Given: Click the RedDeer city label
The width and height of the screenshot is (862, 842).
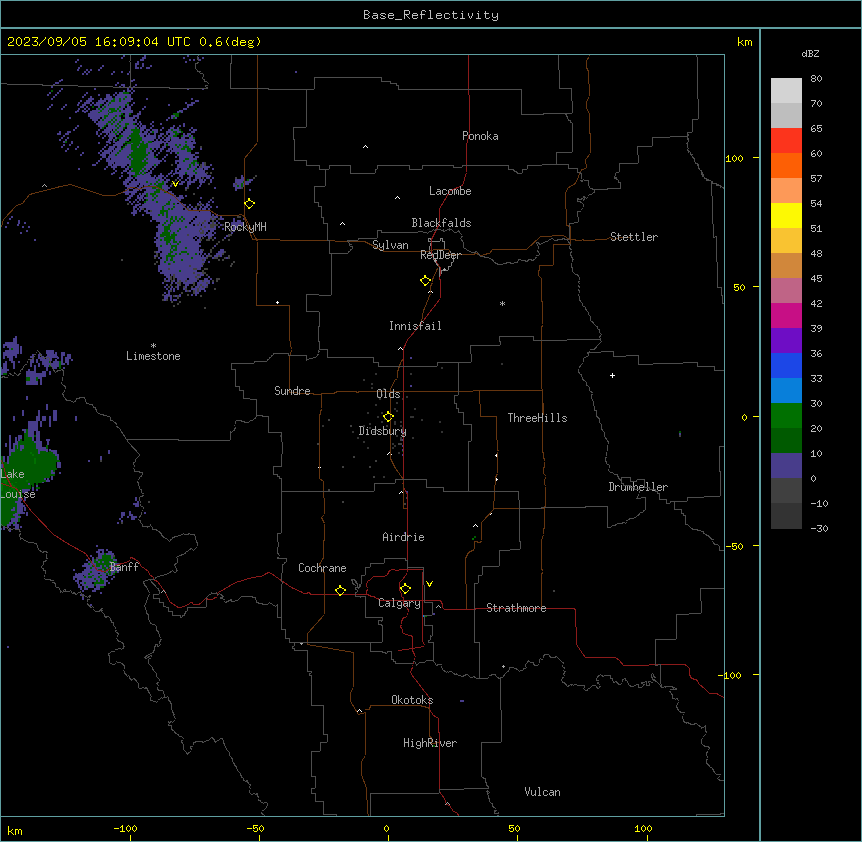Looking at the screenshot, I should (x=440, y=255).
